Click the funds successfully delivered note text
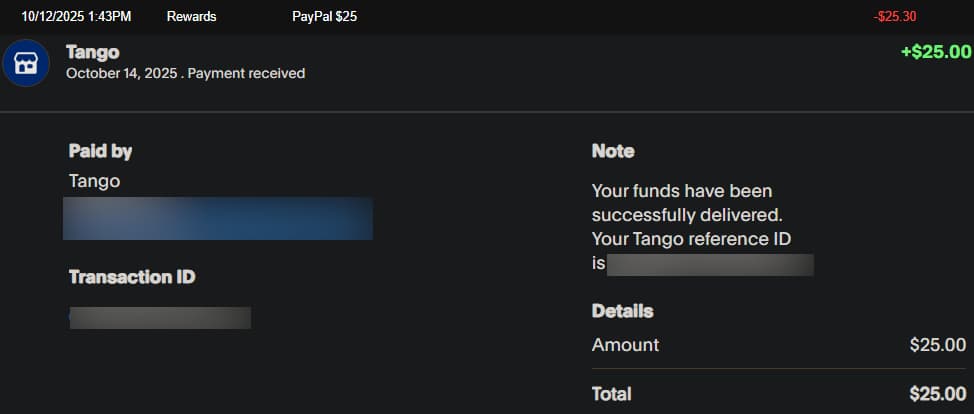 pos(686,202)
